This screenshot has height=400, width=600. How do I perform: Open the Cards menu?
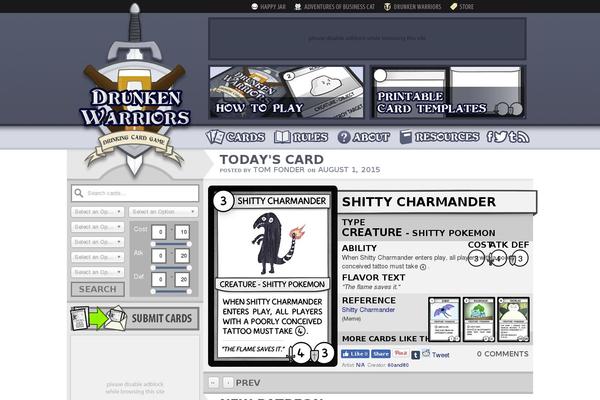coord(235,137)
